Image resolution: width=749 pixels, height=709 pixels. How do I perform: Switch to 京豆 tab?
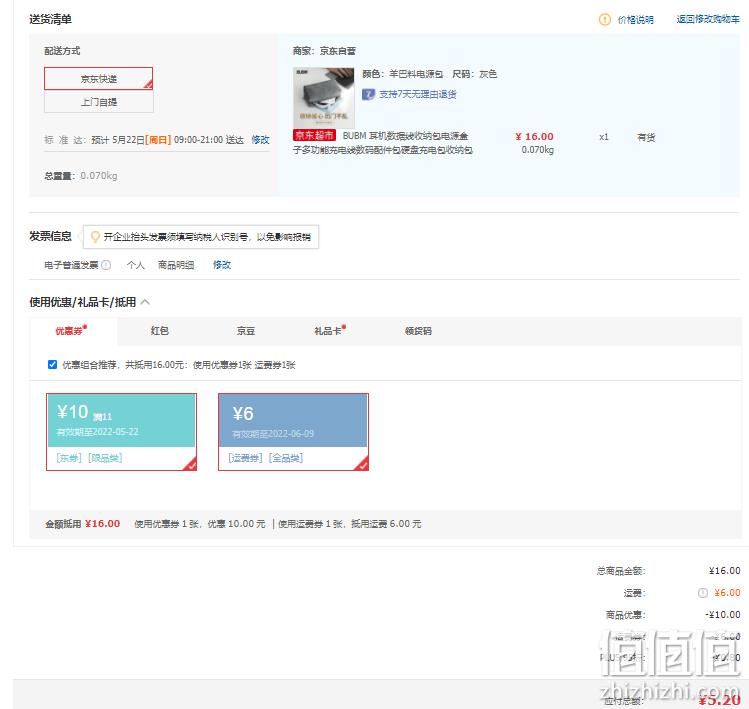coord(246,331)
